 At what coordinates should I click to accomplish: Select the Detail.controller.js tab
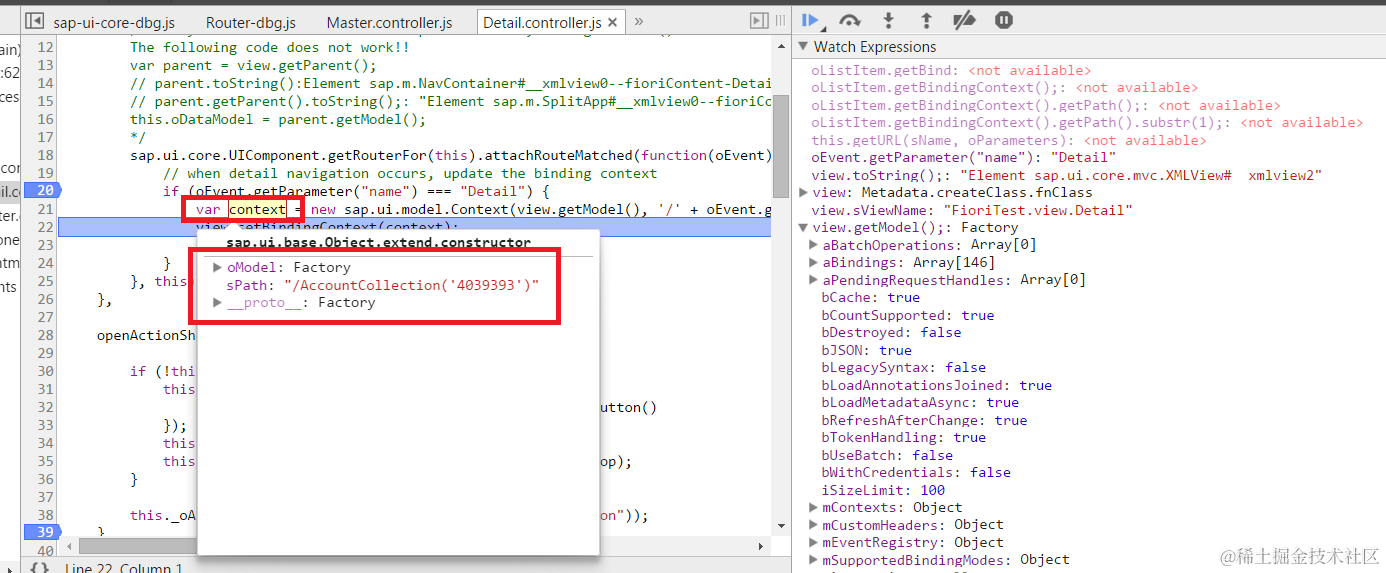541,22
